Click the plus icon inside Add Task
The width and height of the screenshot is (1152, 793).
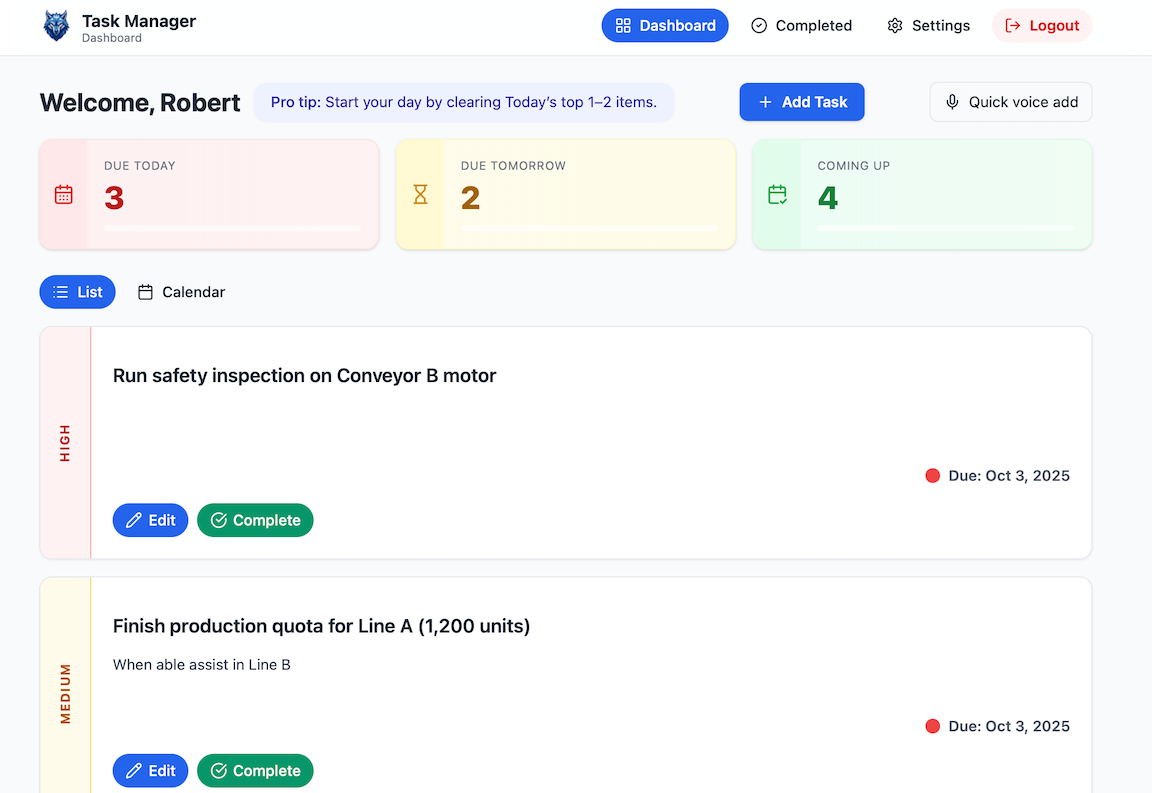coord(765,102)
